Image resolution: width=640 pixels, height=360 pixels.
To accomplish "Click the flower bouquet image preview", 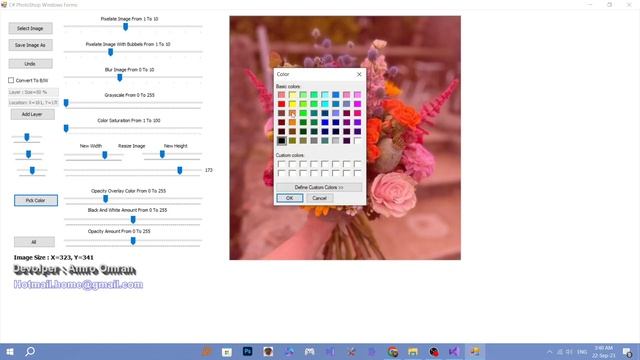I will pyautogui.click(x=345, y=138).
